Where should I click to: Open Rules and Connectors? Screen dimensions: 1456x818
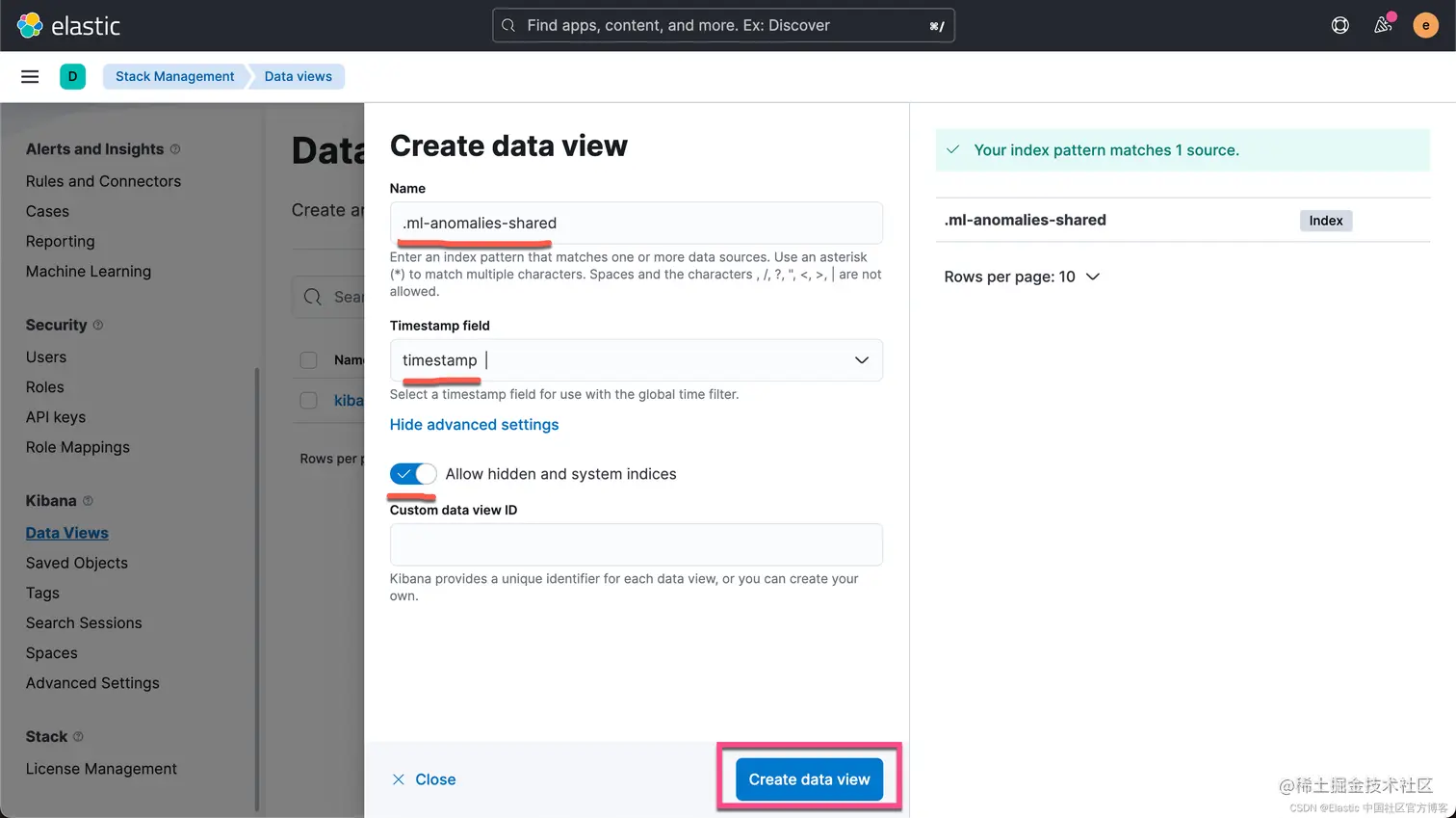(x=103, y=181)
